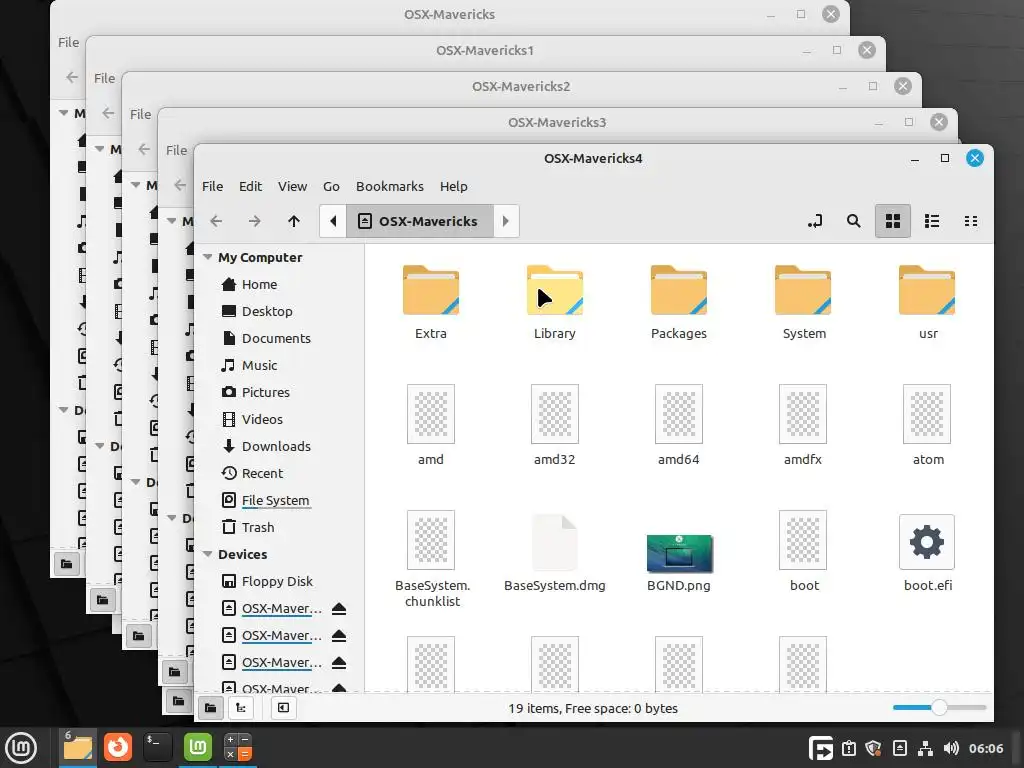This screenshot has height=768, width=1024.
Task: Select the boot file
Action: (x=803, y=551)
